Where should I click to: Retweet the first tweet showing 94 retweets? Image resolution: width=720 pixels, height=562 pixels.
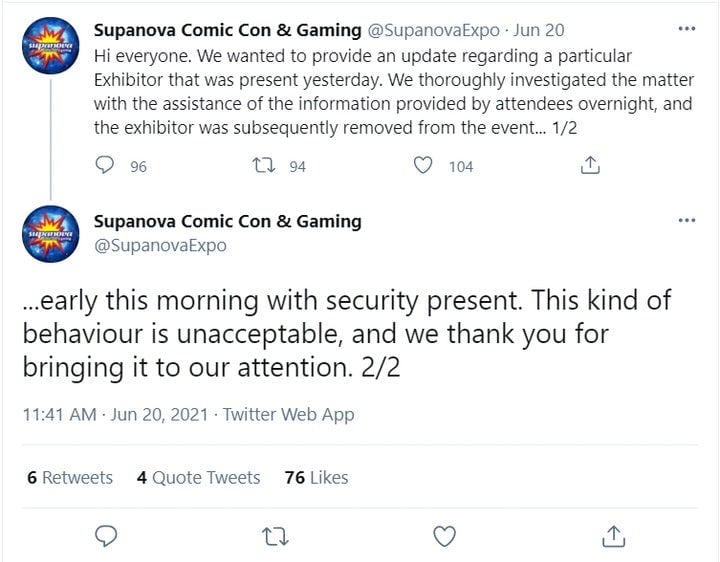[x=267, y=166]
